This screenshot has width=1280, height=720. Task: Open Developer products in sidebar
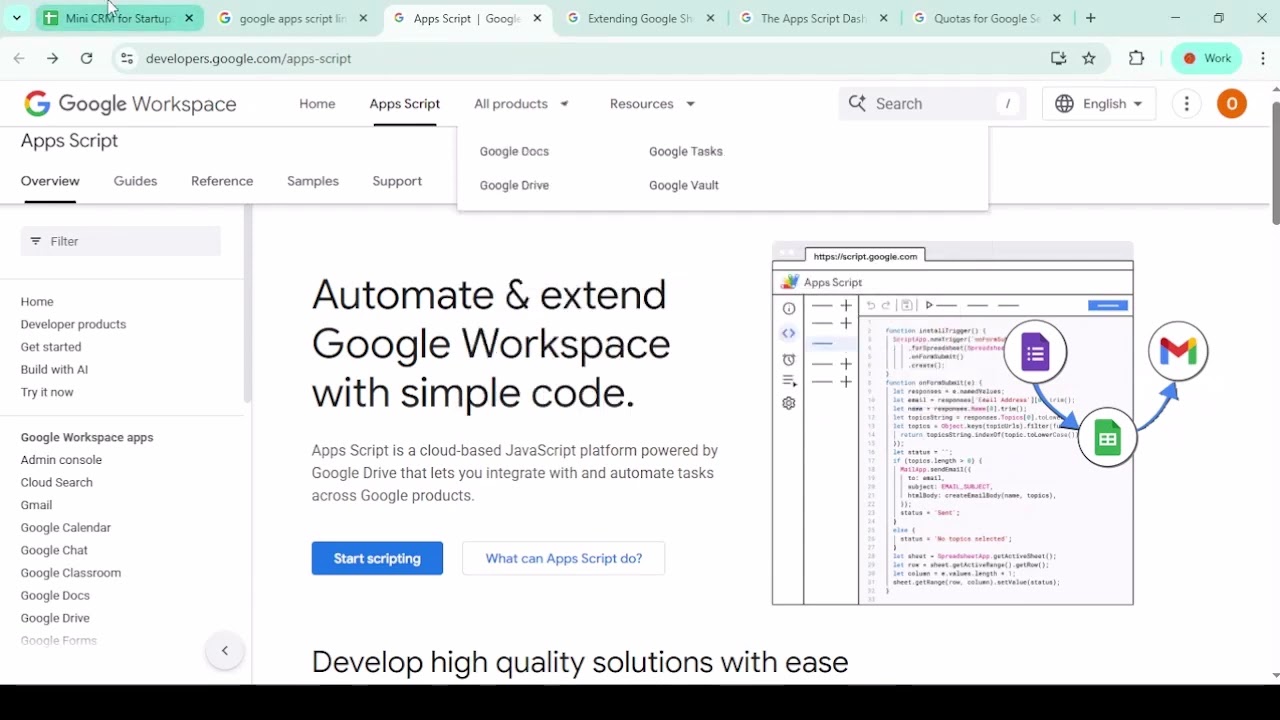(73, 324)
